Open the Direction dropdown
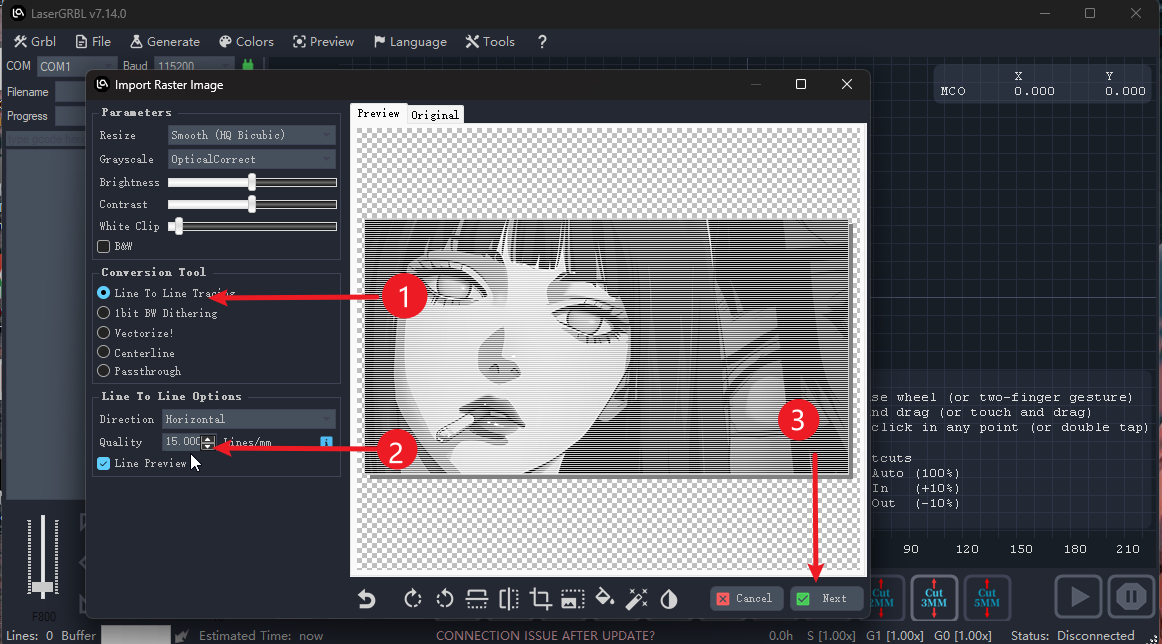The width and height of the screenshot is (1162, 644). point(248,419)
